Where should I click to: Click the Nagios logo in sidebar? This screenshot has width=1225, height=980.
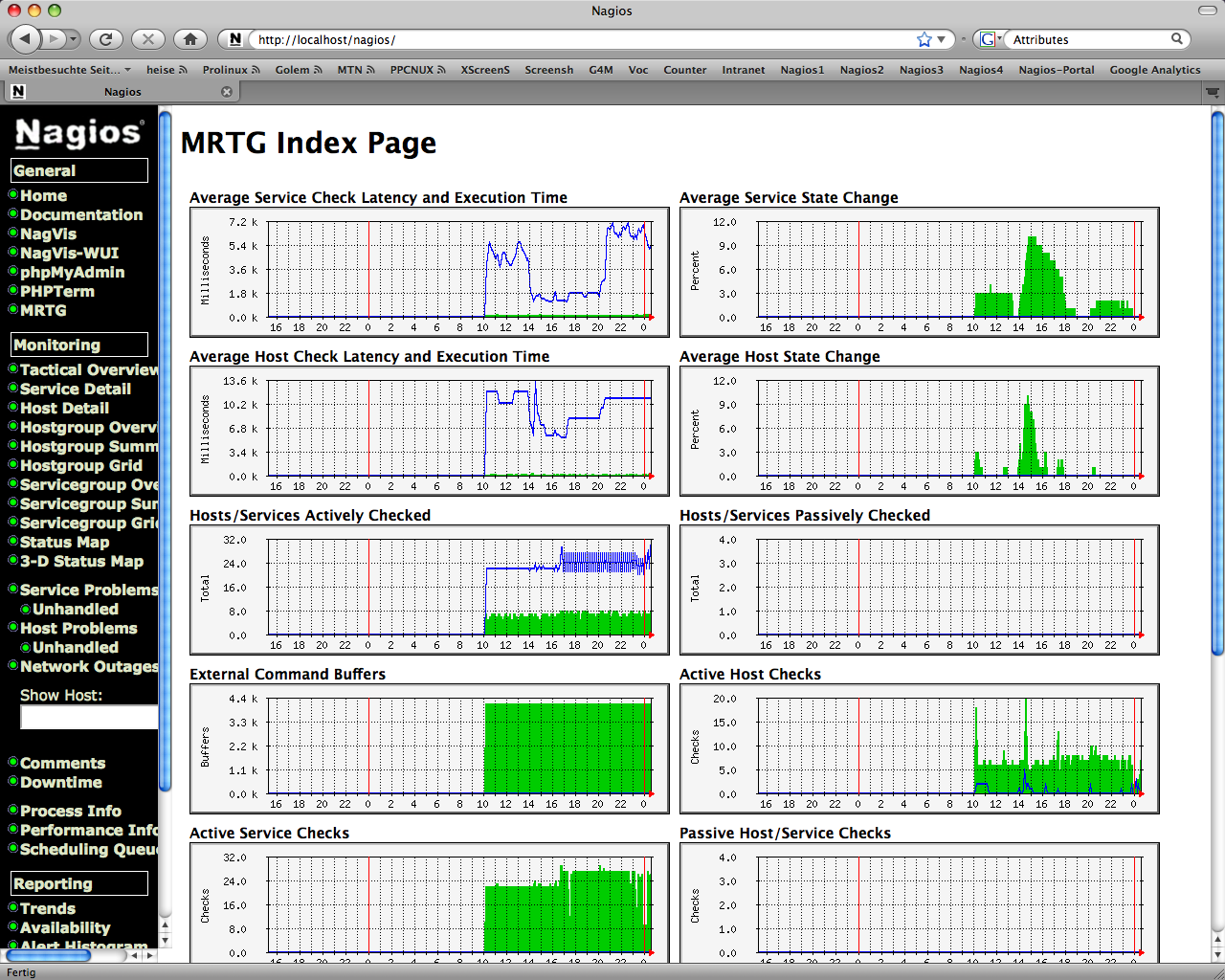(x=78, y=133)
